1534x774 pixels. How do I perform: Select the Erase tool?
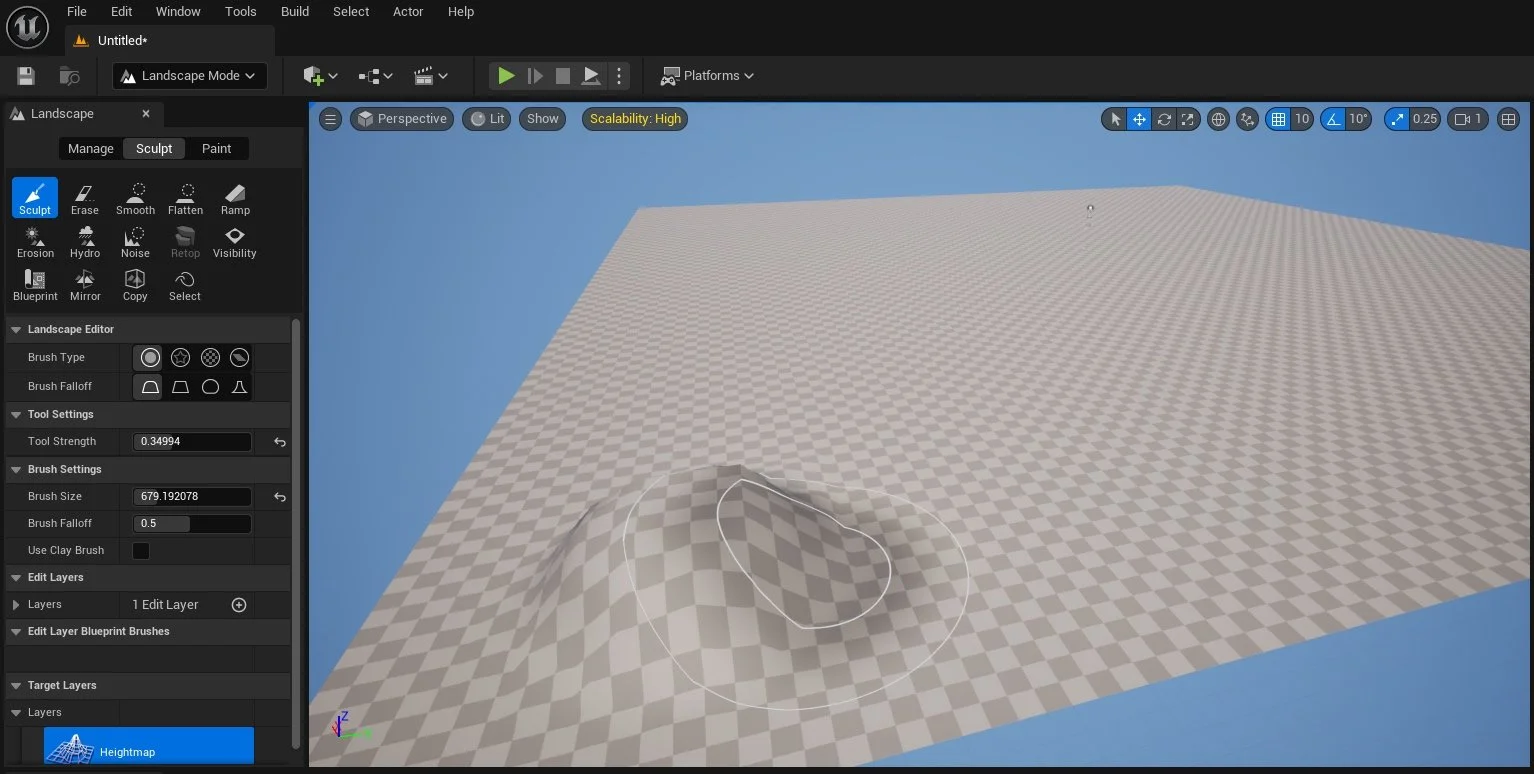pos(85,197)
